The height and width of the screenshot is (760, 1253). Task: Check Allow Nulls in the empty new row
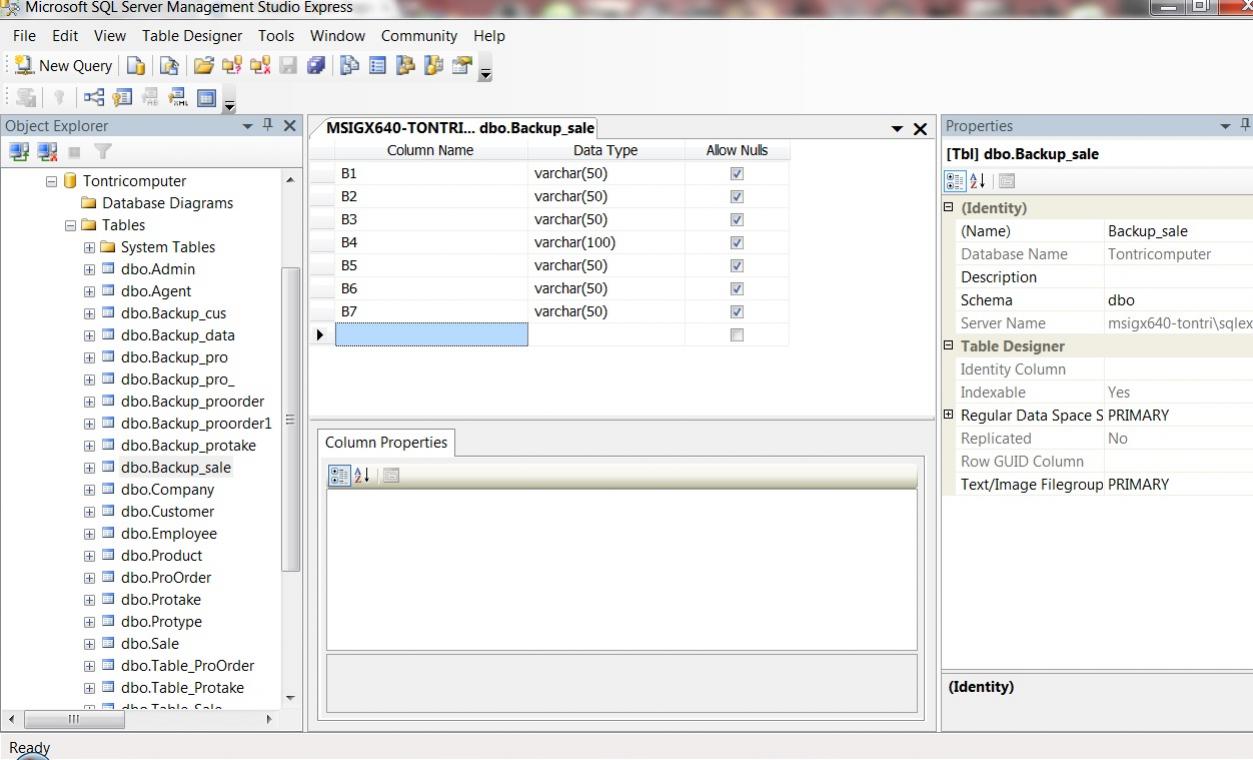pyautogui.click(x=737, y=335)
